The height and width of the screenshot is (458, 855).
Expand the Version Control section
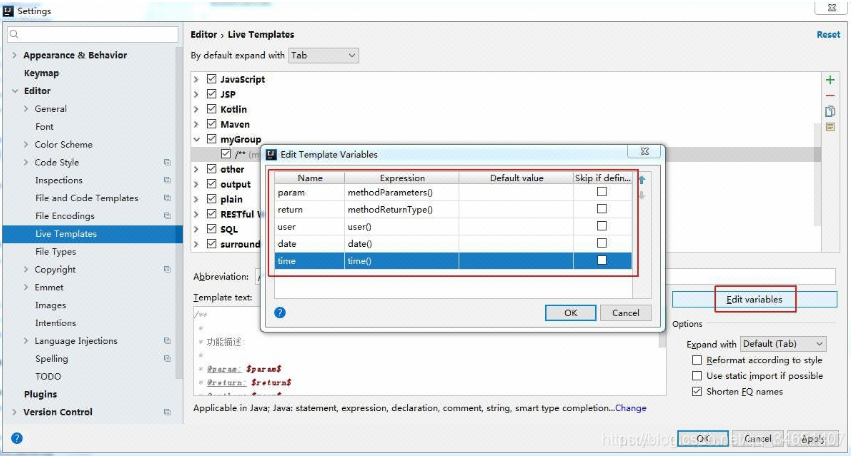(15, 412)
